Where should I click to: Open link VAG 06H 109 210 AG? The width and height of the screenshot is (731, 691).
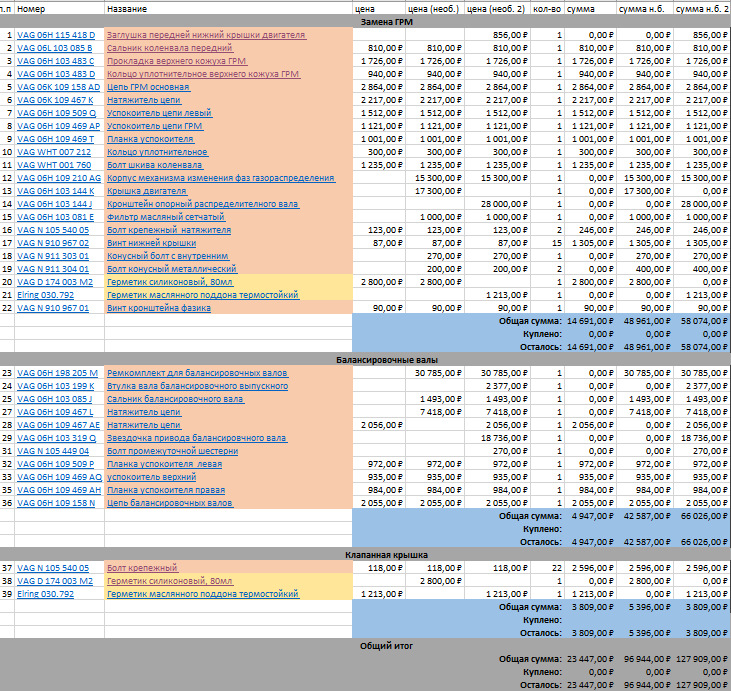59,178
